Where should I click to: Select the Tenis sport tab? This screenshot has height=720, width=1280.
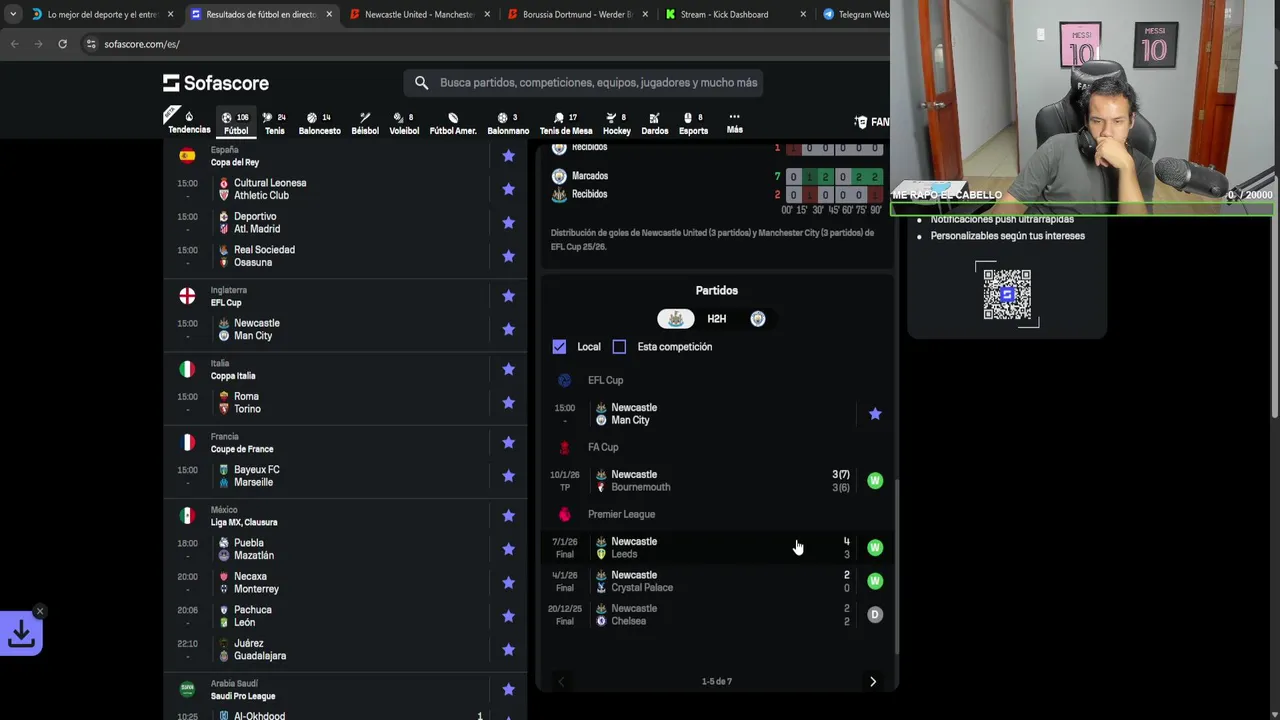point(274,123)
